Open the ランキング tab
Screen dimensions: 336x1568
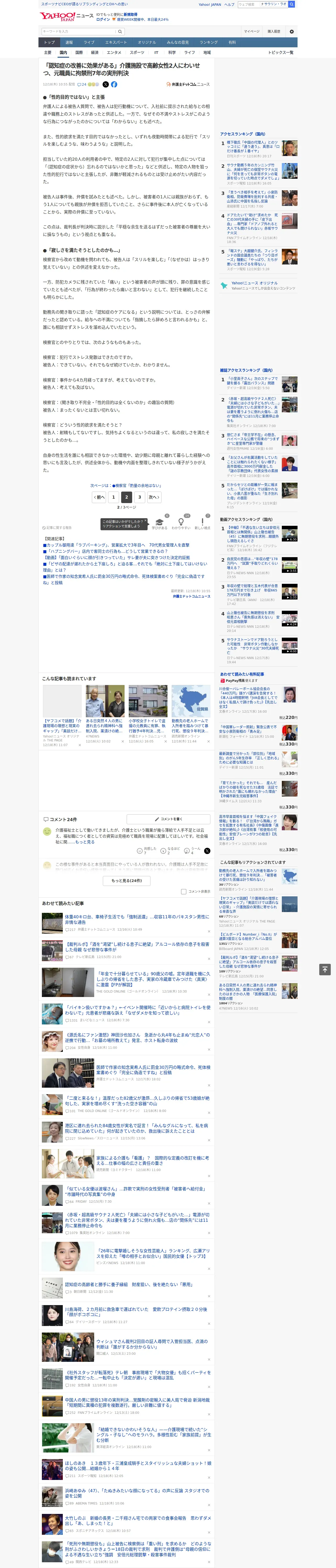click(x=209, y=42)
